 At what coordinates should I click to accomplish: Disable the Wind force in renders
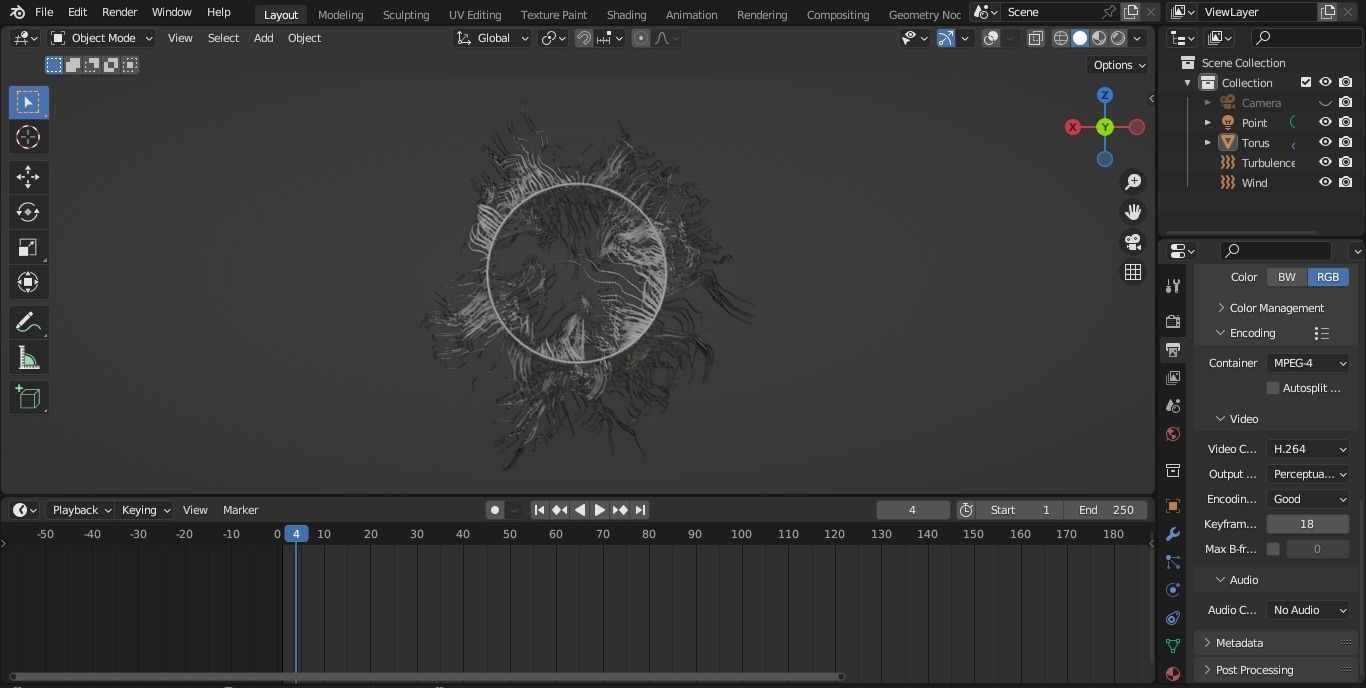1345,182
